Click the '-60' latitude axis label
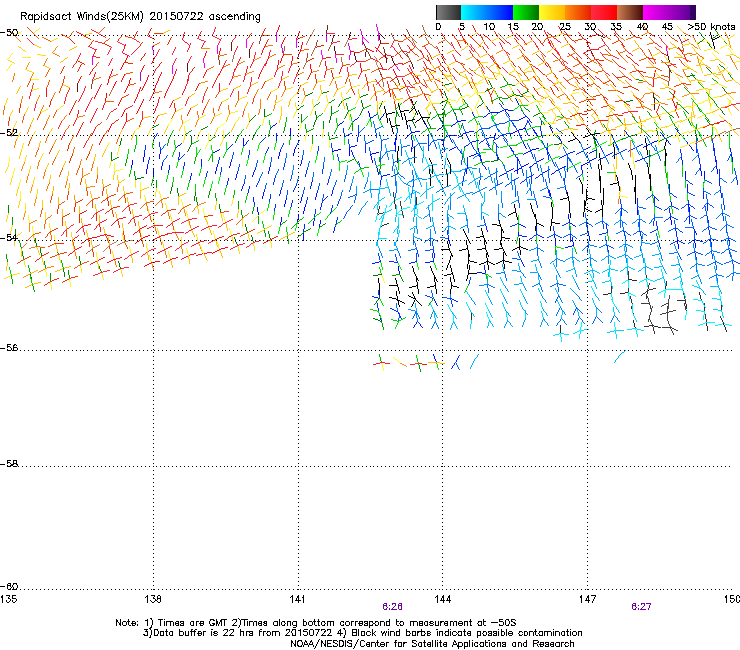The height and width of the screenshot is (650, 740). pyautogui.click(x=9, y=586)
